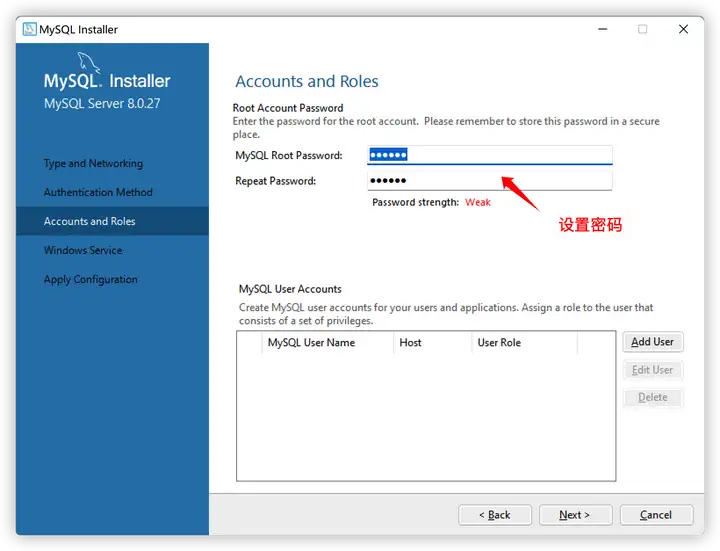Proceed with the Next button
The height and width of the screenshot is (551, 720).
pos(575,515)
